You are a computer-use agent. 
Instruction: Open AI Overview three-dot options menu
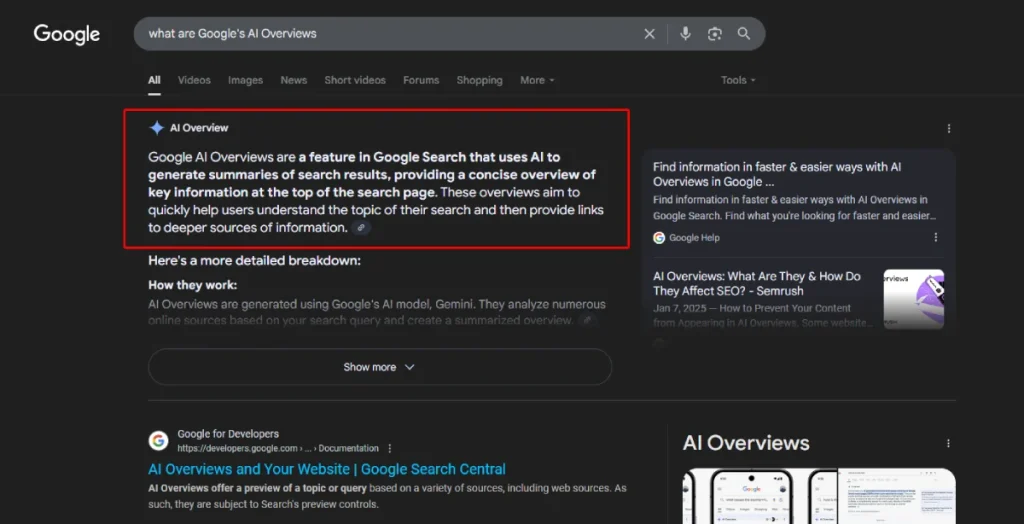(x=949, y=129)
